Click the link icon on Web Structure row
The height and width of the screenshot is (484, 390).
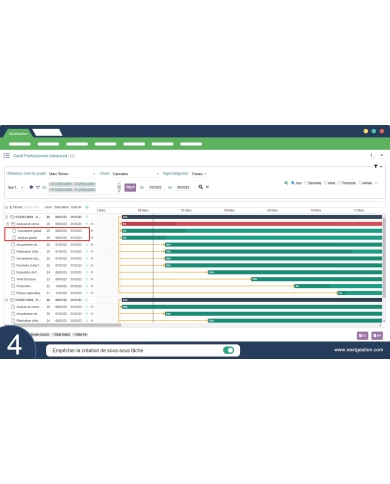pyautogui.click(x=92, y=279)
